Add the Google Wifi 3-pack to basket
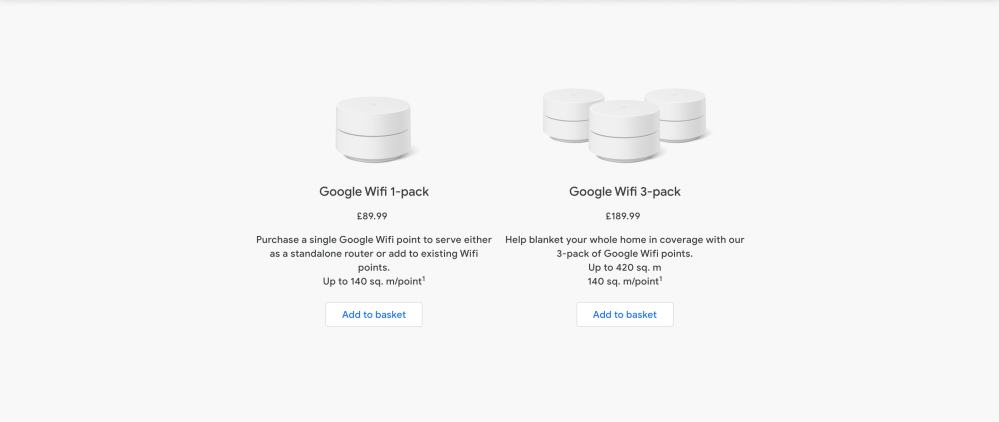 coord(624,314)
